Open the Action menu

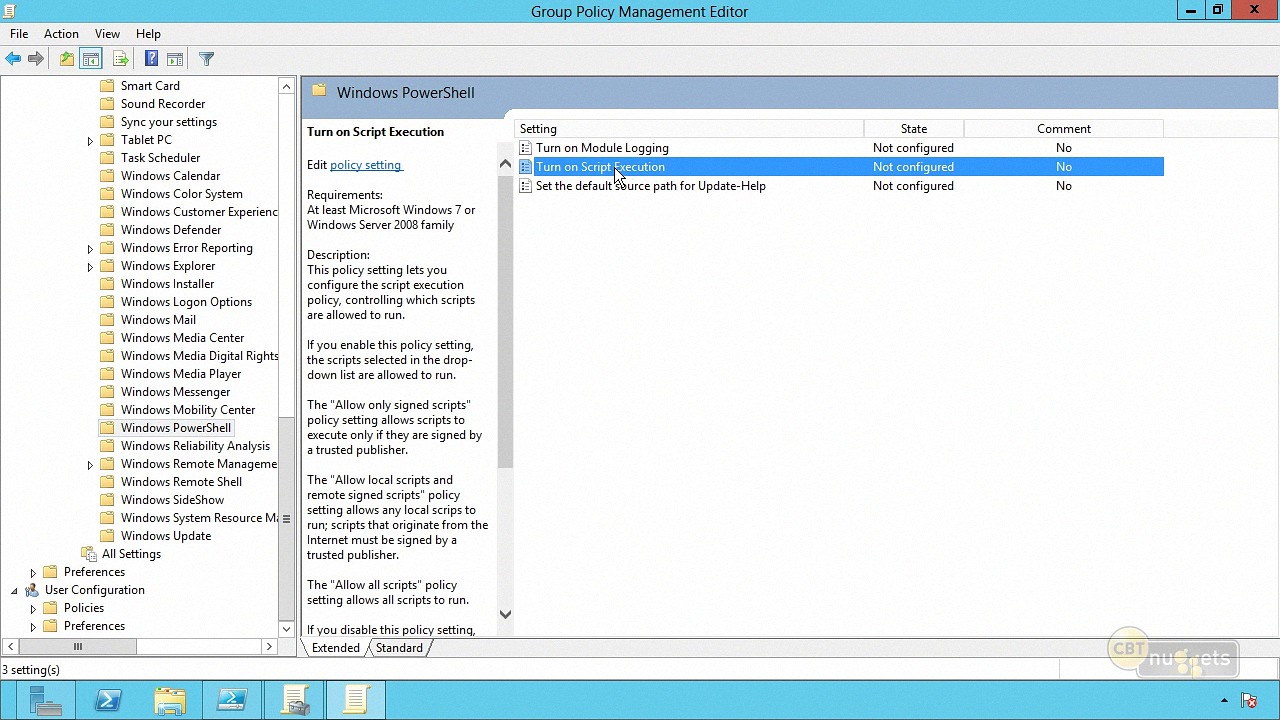[x=61, y=34]
